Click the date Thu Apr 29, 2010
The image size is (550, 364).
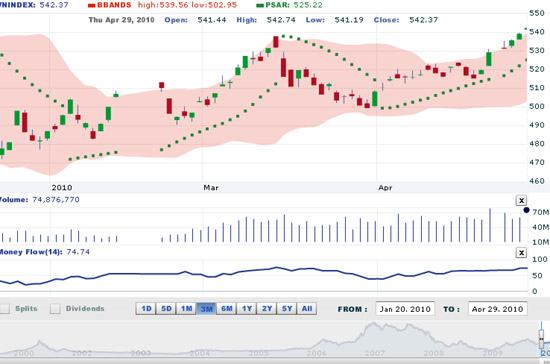point(121,20)
